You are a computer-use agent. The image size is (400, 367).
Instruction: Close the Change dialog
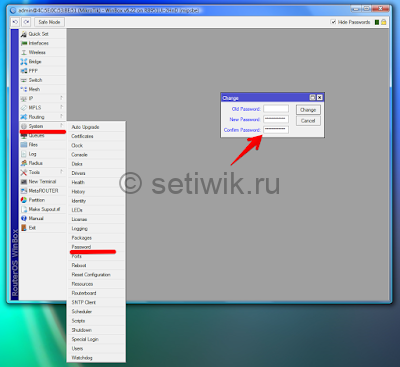tap(320, 97)
